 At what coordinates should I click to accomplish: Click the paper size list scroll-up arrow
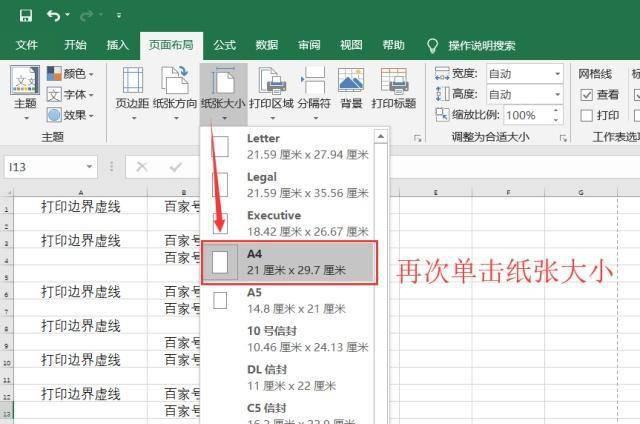pyautogui.click(x=381, y=136)
